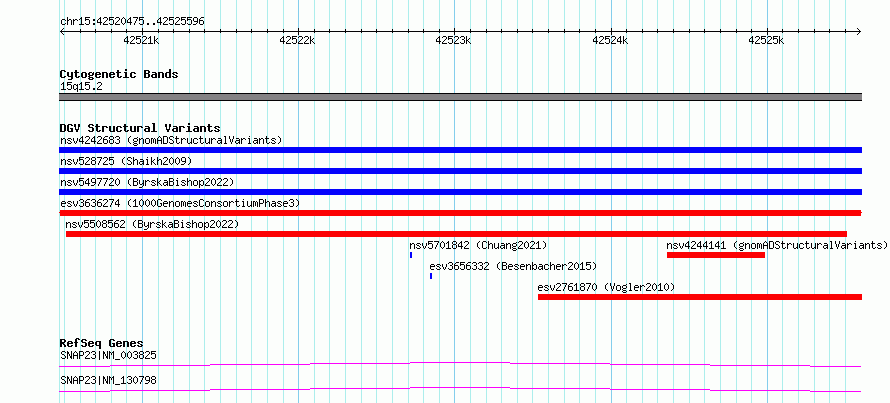Click the chr15:42520475..42525596 coordinates label
The image size is (890, 403).
click(132, 22)
